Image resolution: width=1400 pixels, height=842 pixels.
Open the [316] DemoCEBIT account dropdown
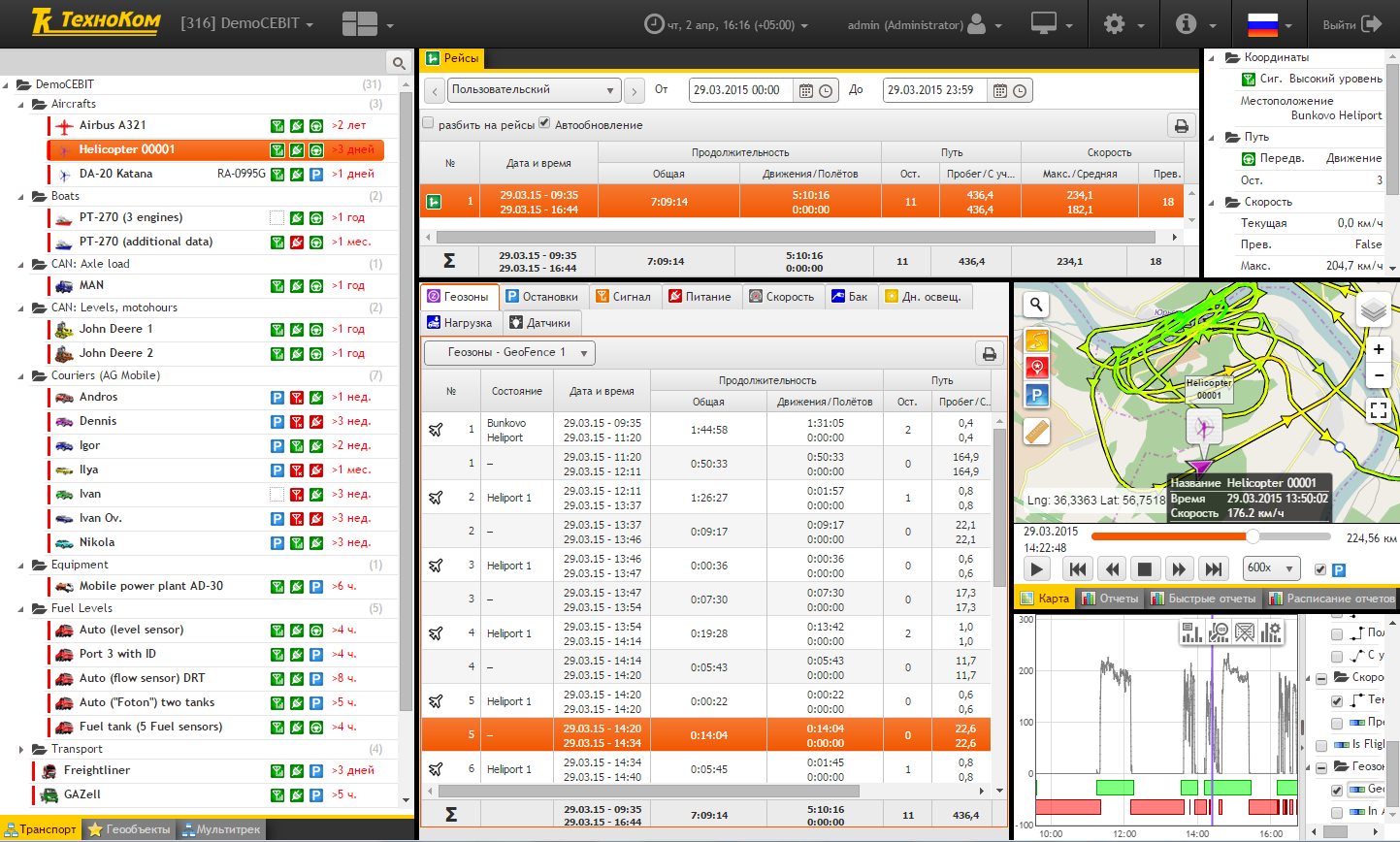pos(247,24)
